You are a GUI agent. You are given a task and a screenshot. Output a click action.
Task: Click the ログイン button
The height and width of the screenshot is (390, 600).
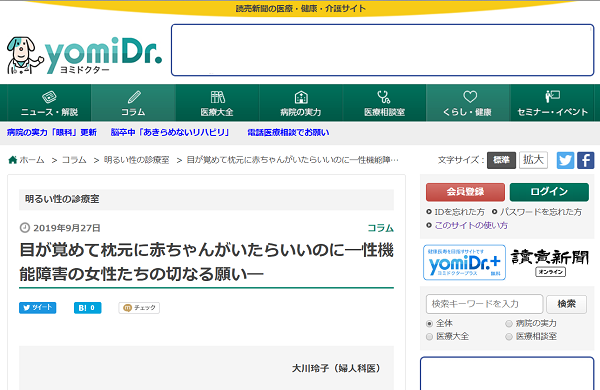pos(549,192)
